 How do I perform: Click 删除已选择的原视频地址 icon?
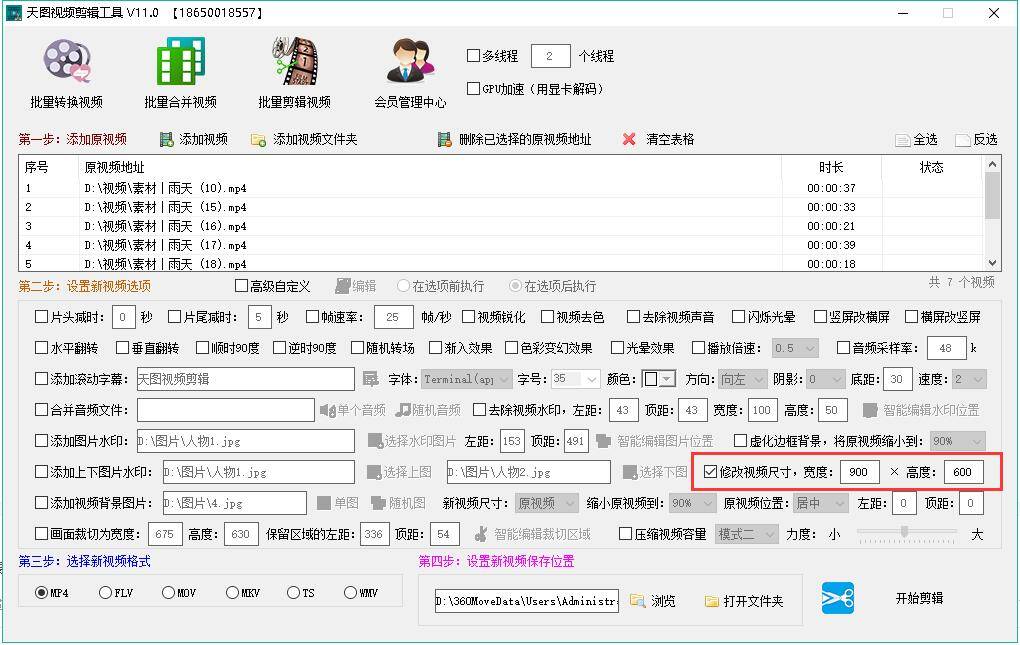point(444,139)
